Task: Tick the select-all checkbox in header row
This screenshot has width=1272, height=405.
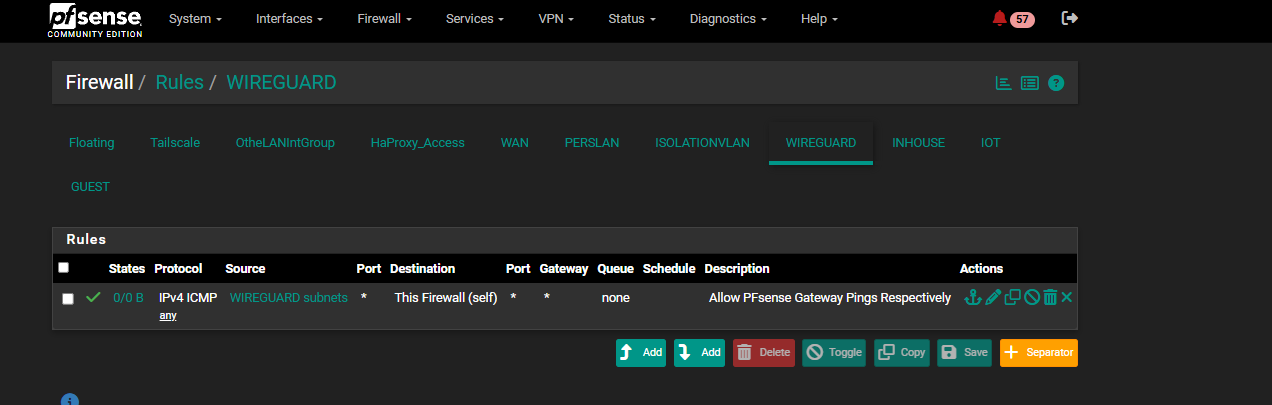Action: (64, 268)
